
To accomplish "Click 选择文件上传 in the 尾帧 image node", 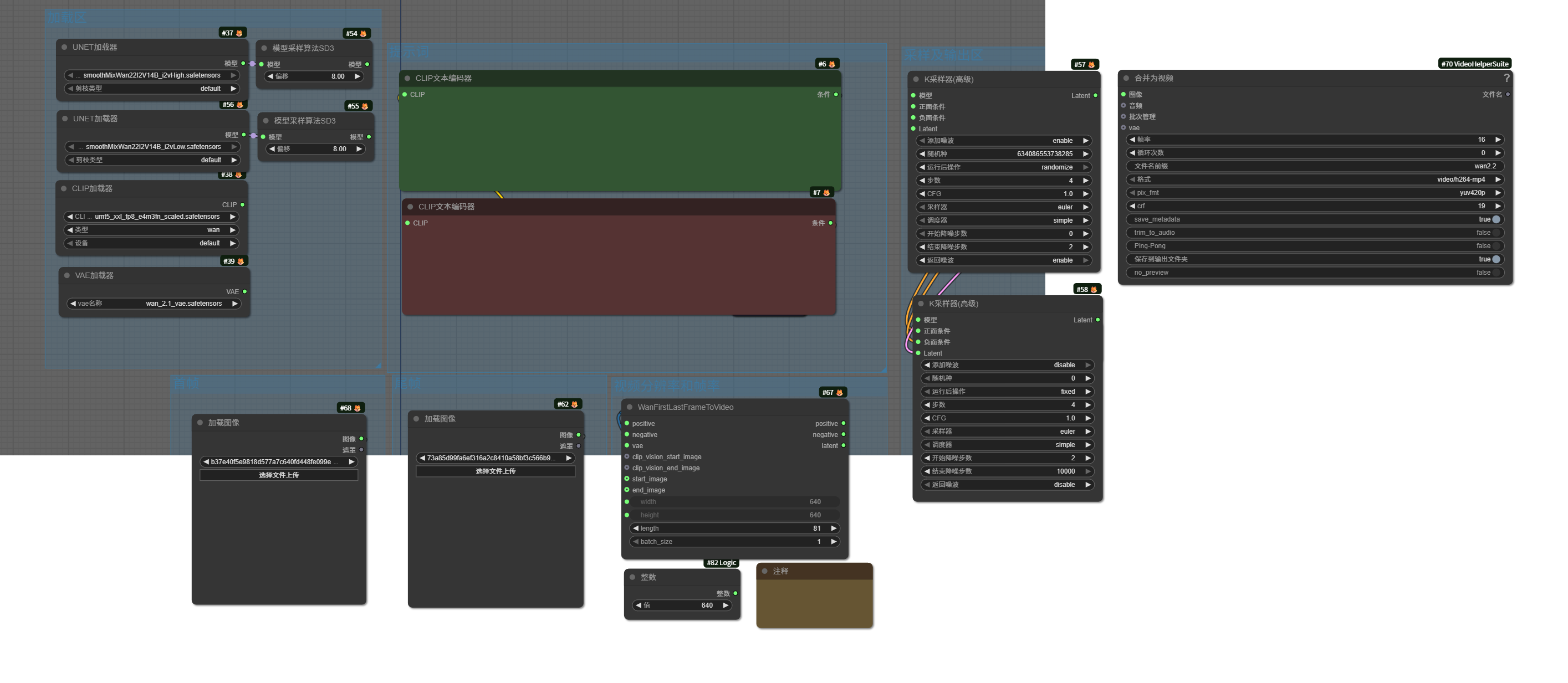I will 495,471.
